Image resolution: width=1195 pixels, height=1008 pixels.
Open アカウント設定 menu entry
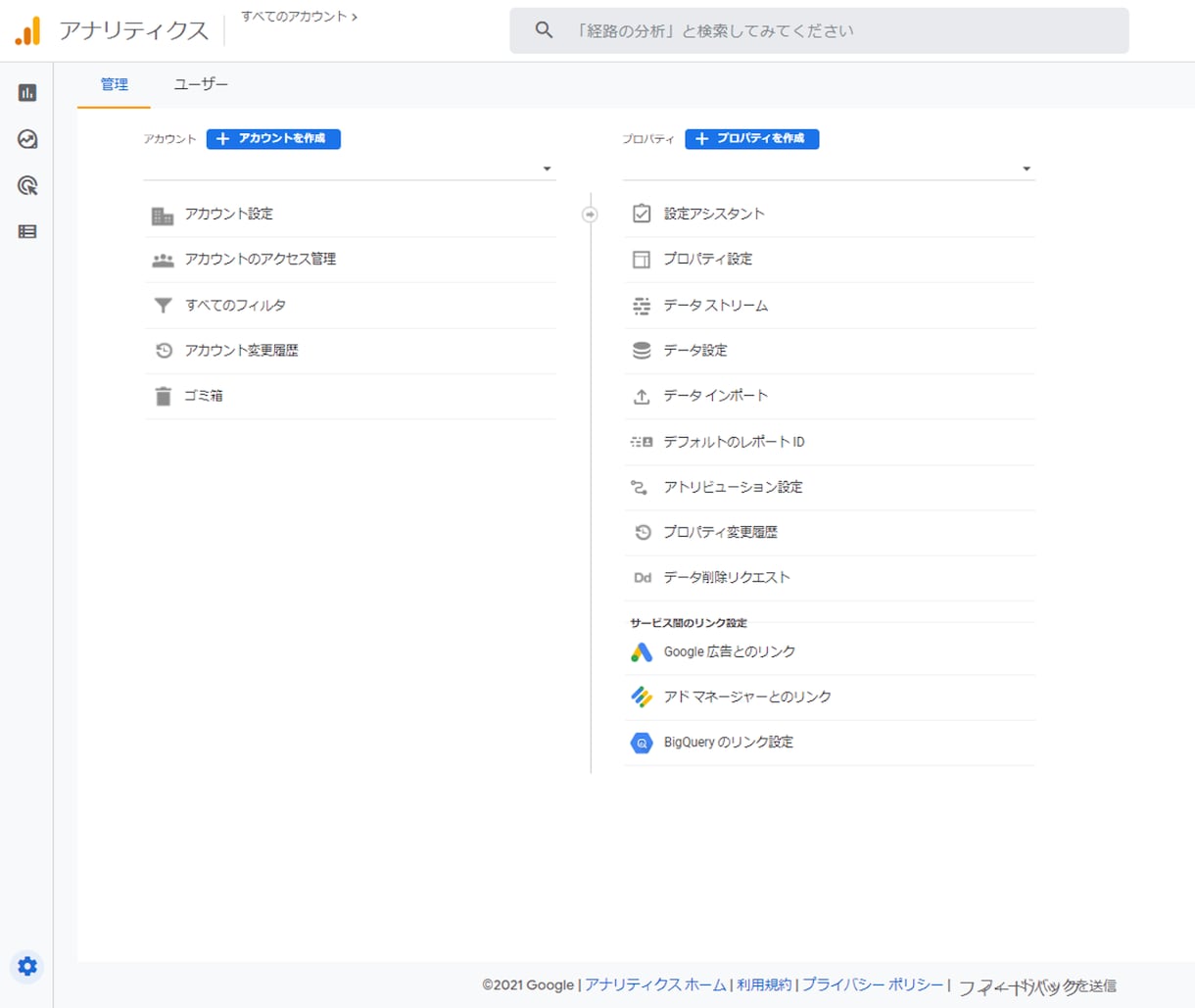(350, 215)
